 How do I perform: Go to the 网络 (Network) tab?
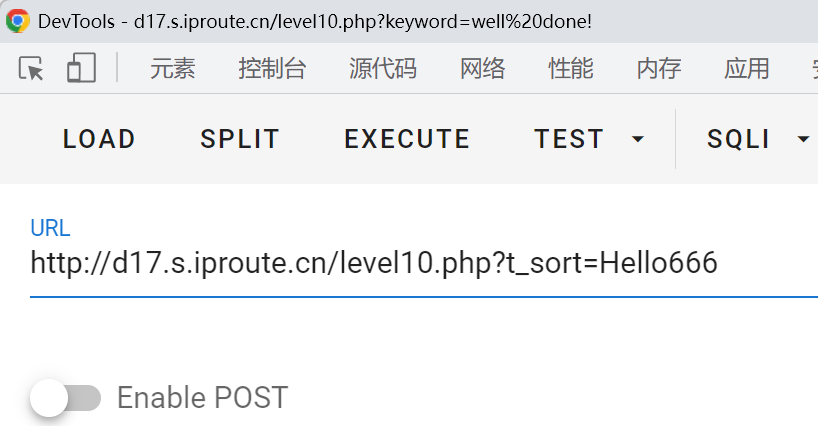482,68
